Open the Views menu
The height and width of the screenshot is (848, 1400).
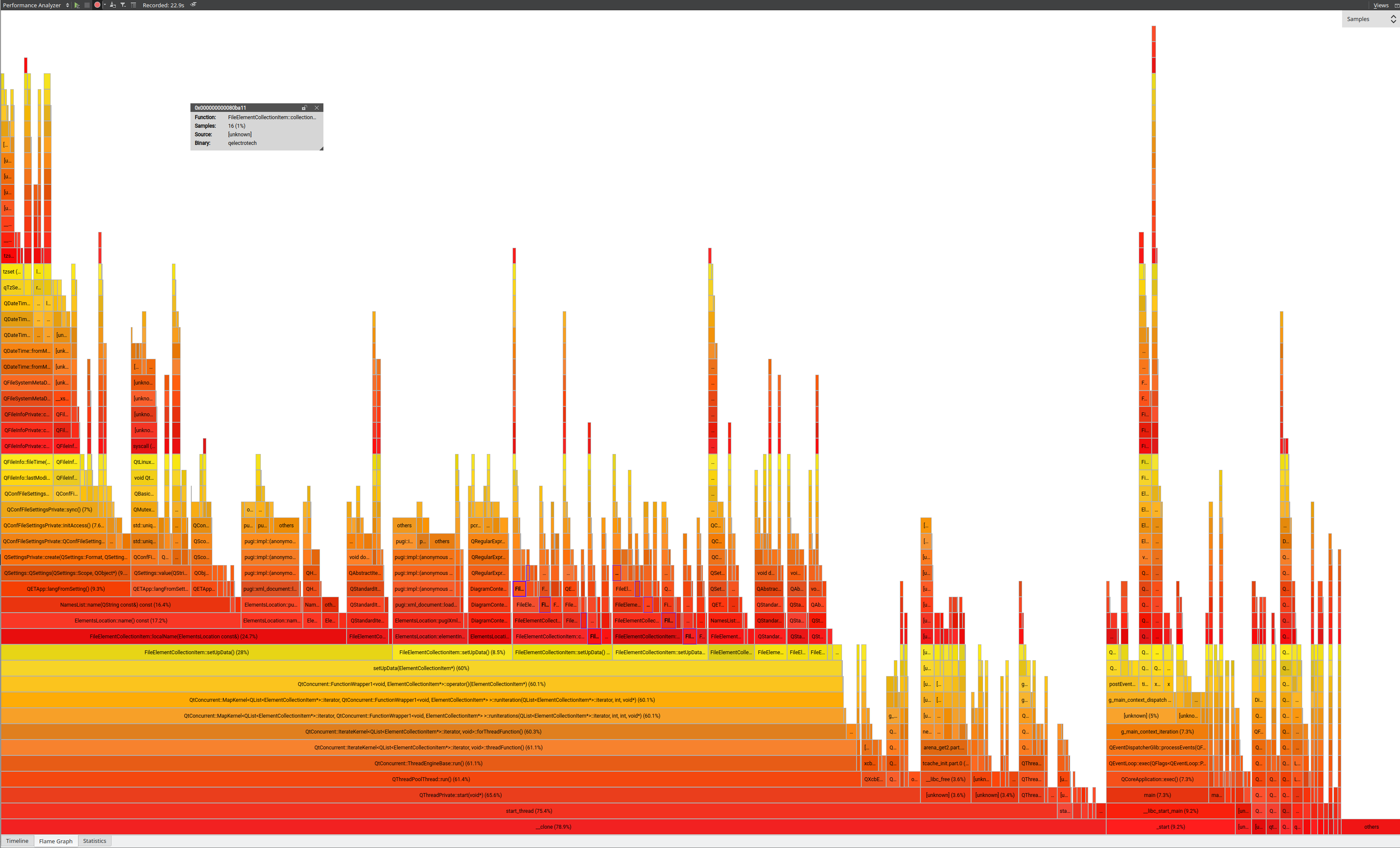tap(1380, 5)
